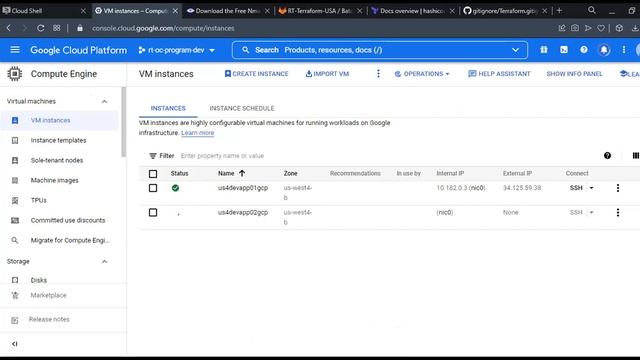The height and width of the screenshot is (360, 640).
Task: Click the browser bookmark heart icon
Action: 601,28
